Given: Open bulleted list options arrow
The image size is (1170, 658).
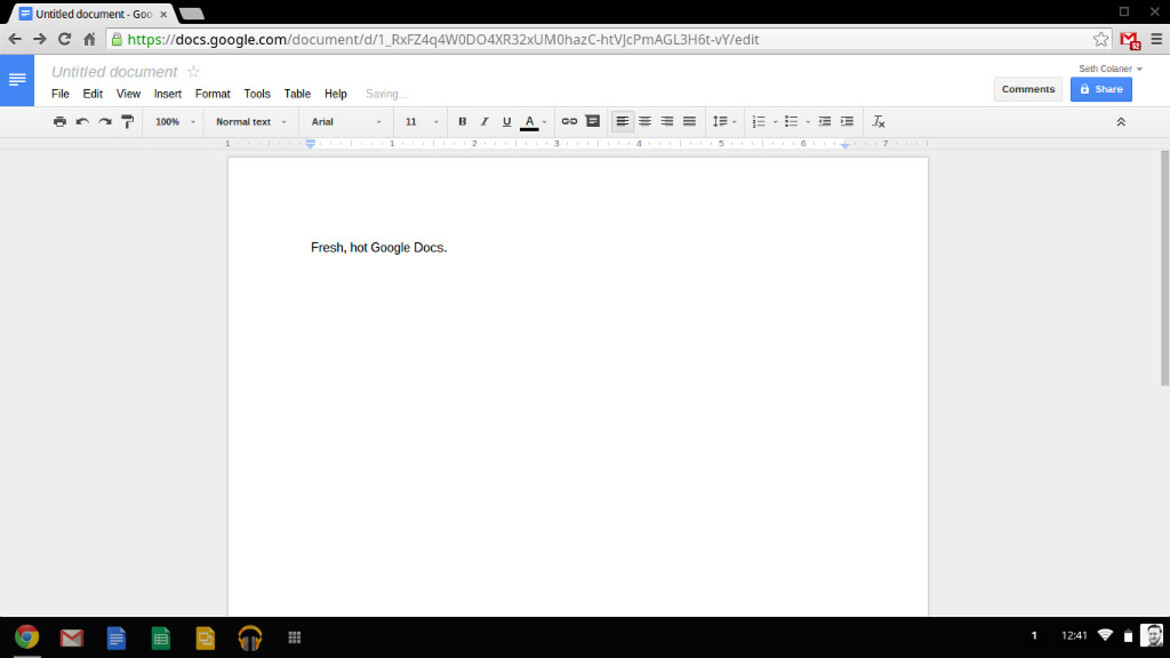Looking at the screenshot, I should (808, 122).
